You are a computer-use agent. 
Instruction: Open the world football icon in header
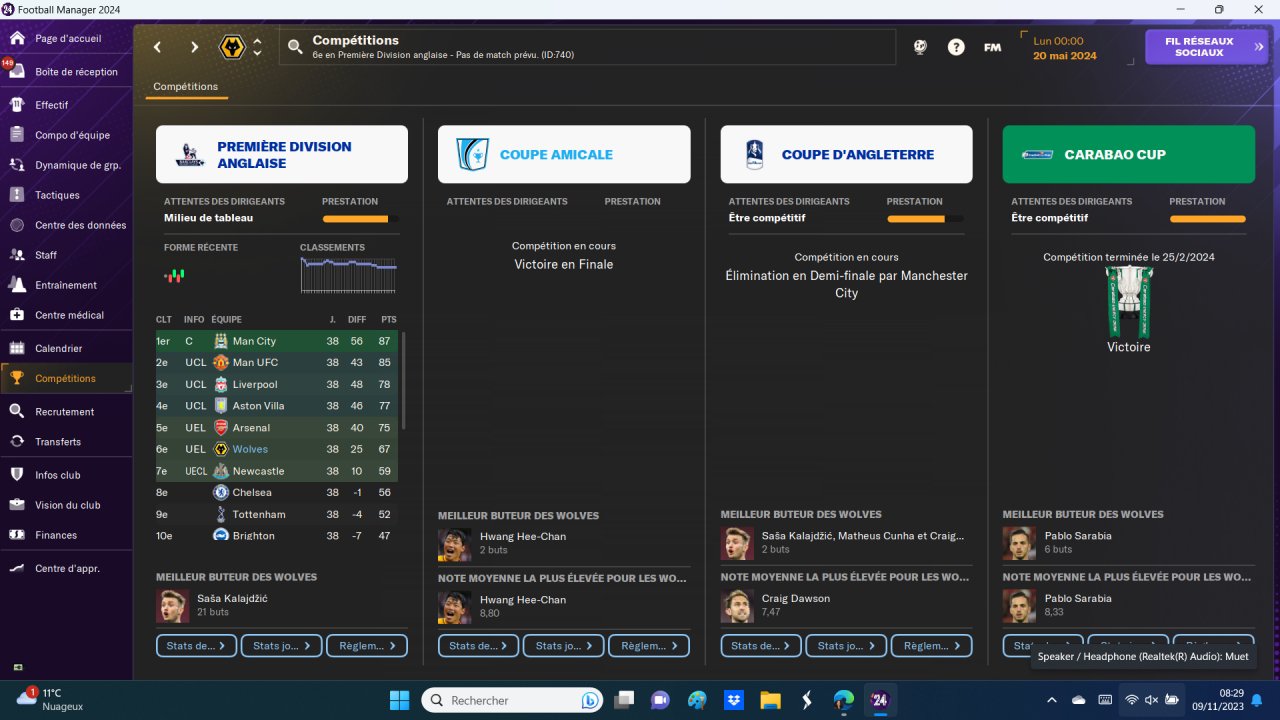pos(920,47)
